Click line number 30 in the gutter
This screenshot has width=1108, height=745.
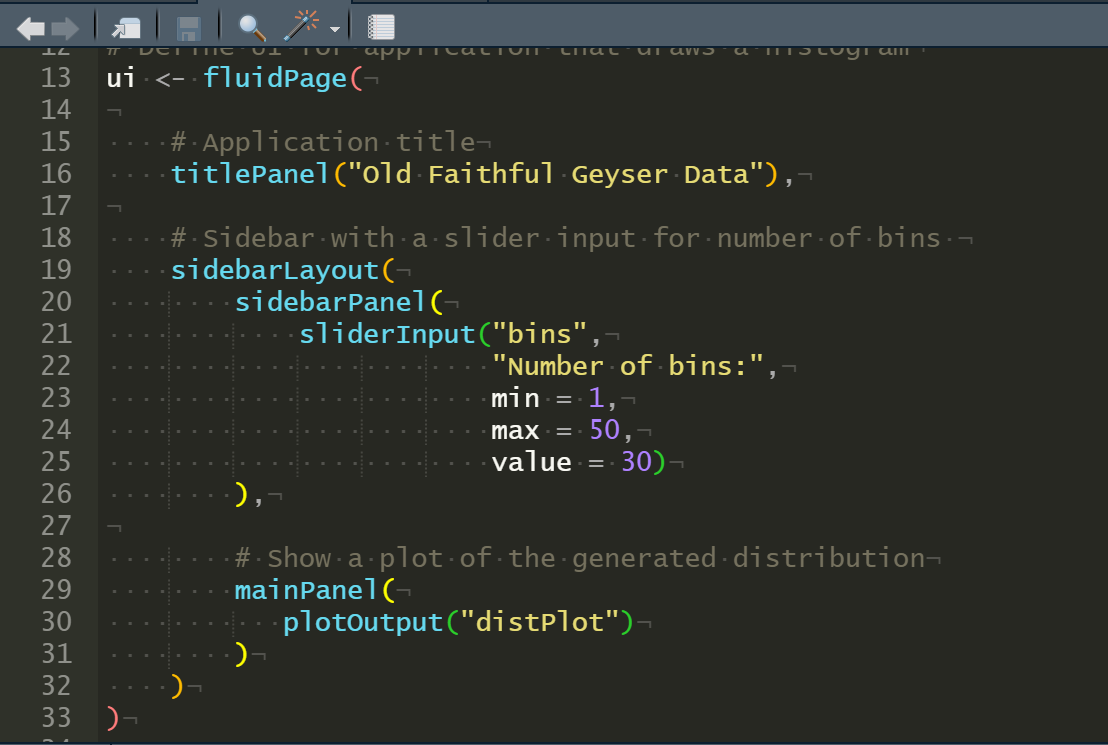pyautogui.click(x=56, y=621)
